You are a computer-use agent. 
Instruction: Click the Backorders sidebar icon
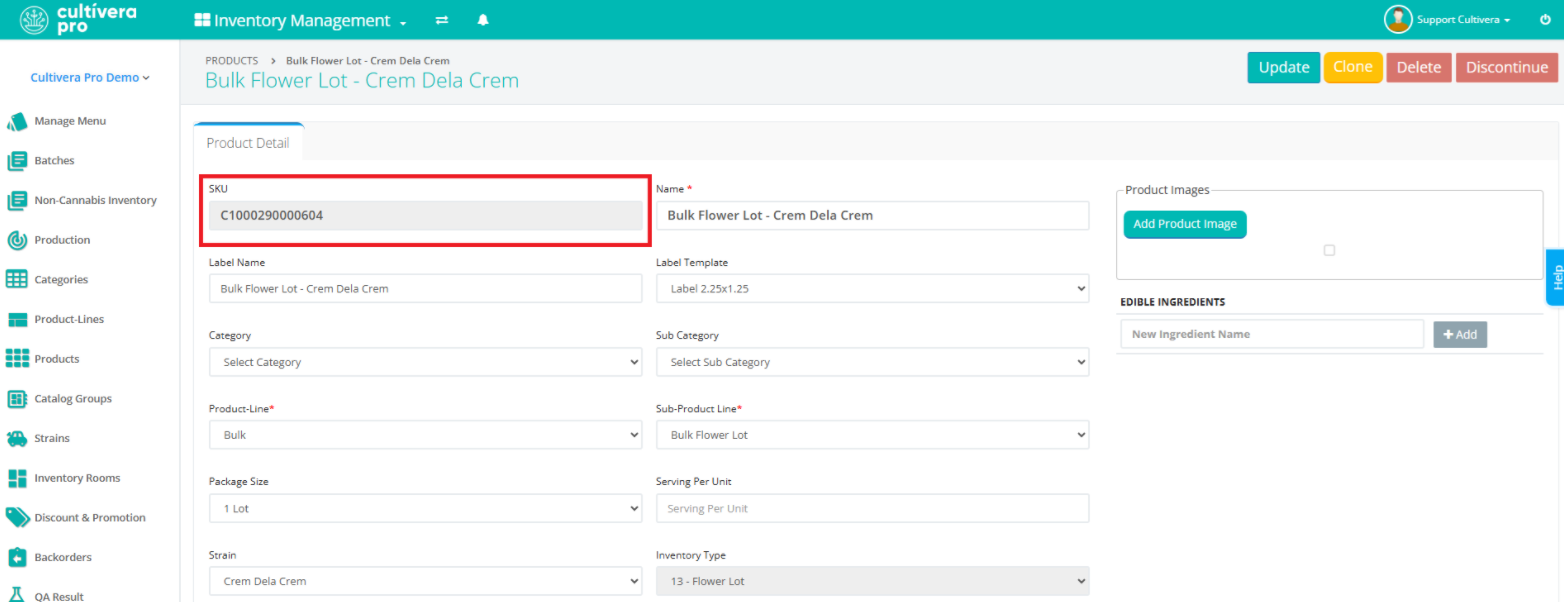[17, 557]
